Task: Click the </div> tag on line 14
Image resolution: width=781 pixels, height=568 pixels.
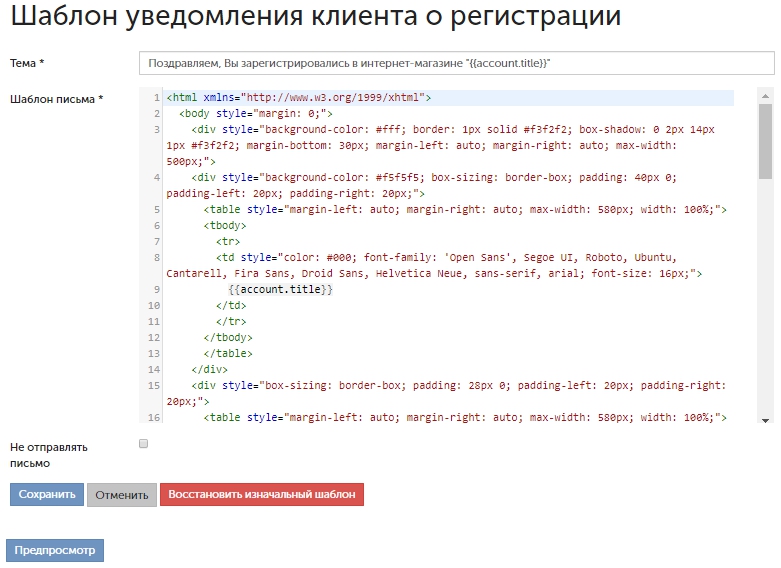Action: [x=210, y=370]
